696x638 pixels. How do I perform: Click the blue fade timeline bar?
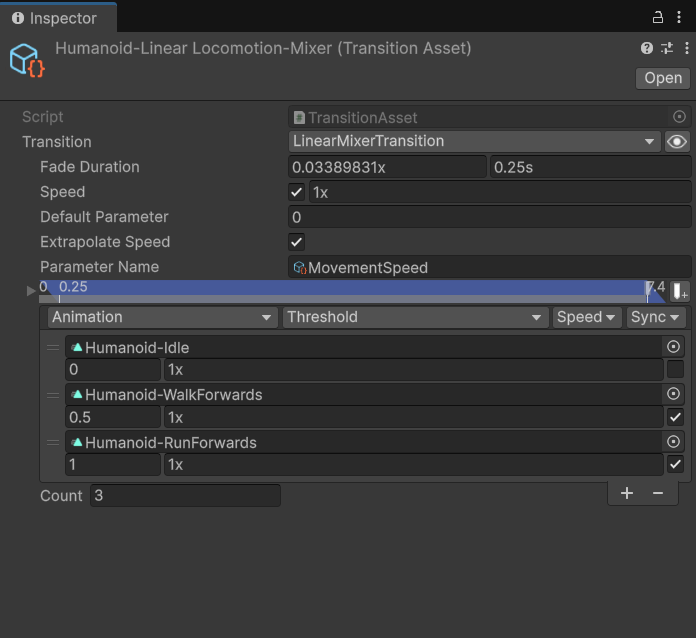coord(350,289)
